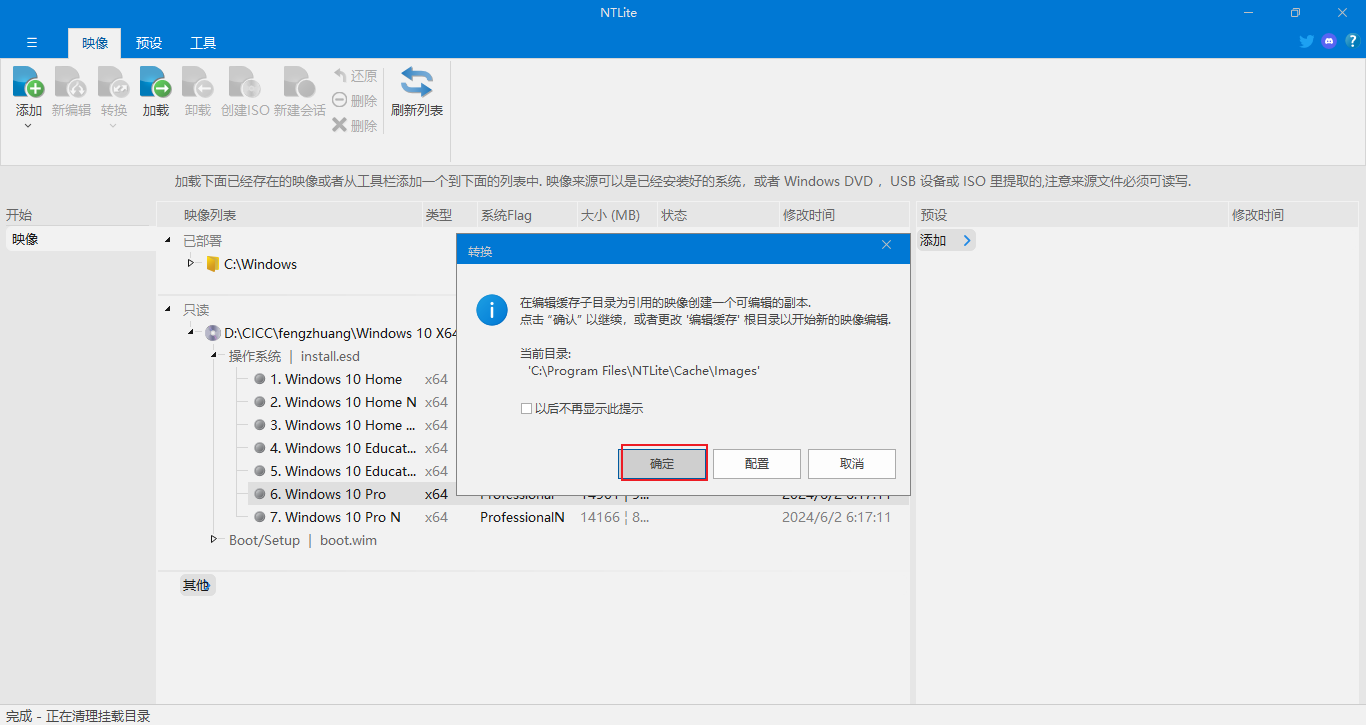This screenshot has width=1366, height=725.
Task: Select row 7. Windows 10 Pro N
Action: point(335,517)
